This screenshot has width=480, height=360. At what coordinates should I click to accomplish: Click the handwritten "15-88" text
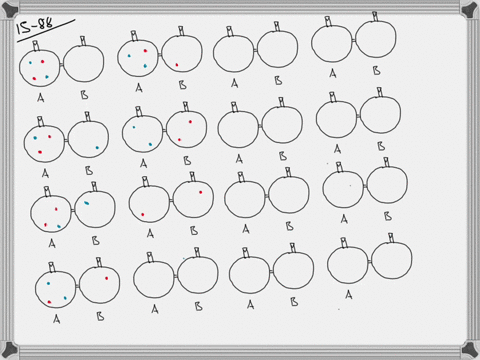(35, 26)
